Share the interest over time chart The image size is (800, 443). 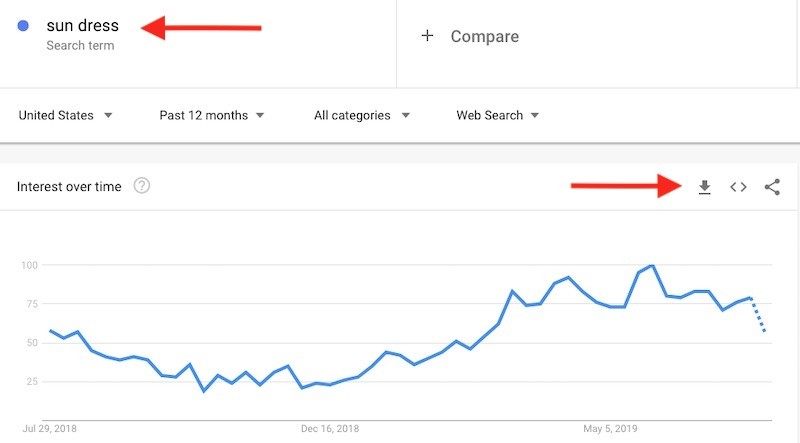772,187
